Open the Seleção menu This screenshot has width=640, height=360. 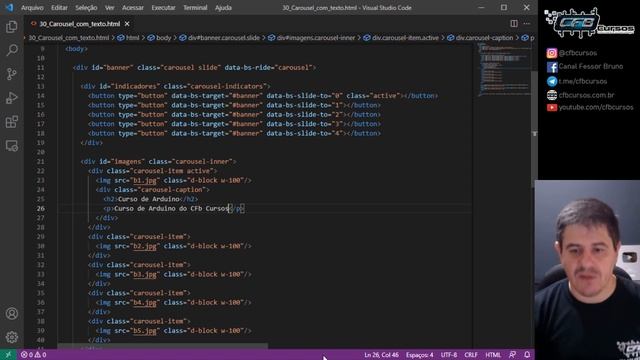point(86,8)
